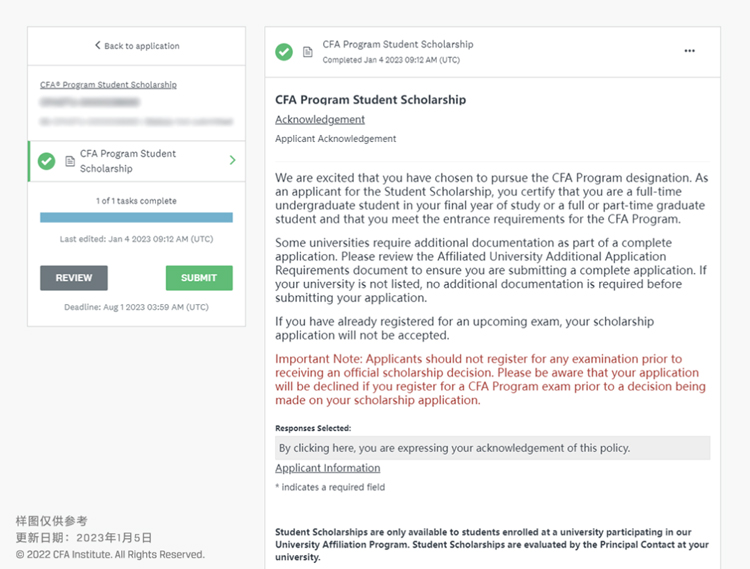Click document icon in main panel header
The width and height of the screenshot is (750, 569).
pos(308,51)
